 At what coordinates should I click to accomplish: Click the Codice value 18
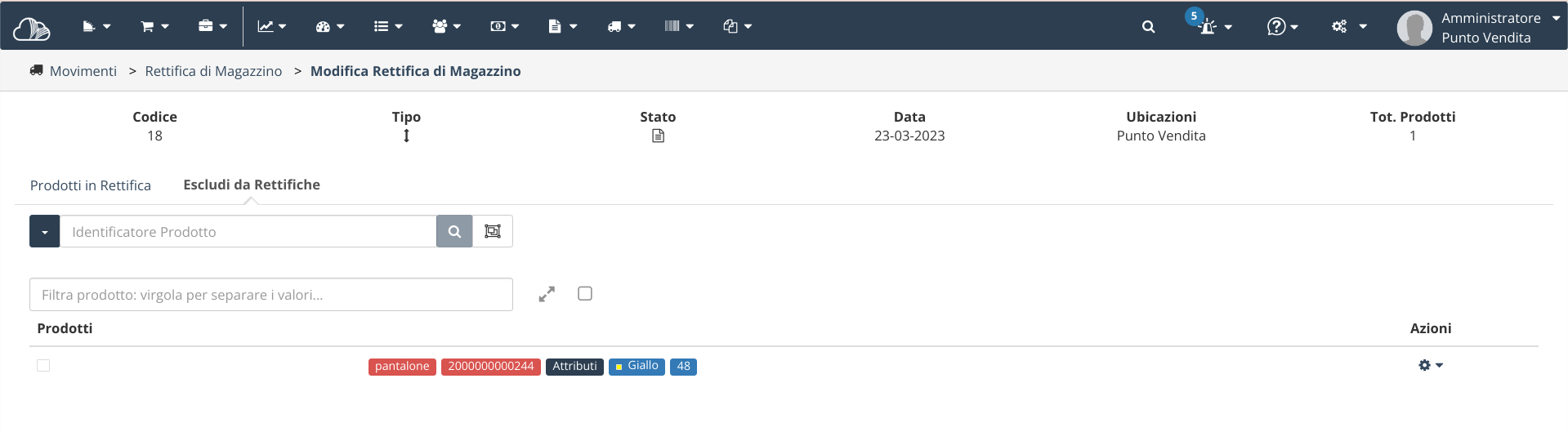pos(154,136)
